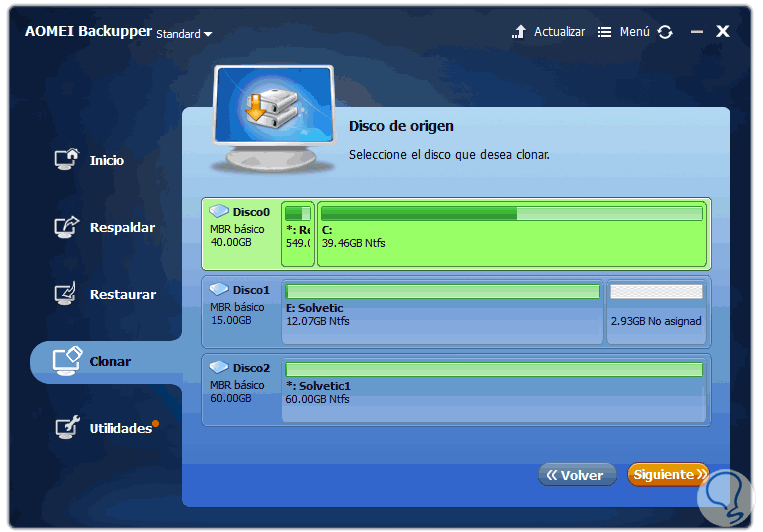Click the Utilidades wrench icon
The image size is (763, 532).
click(x=67, y=427)
